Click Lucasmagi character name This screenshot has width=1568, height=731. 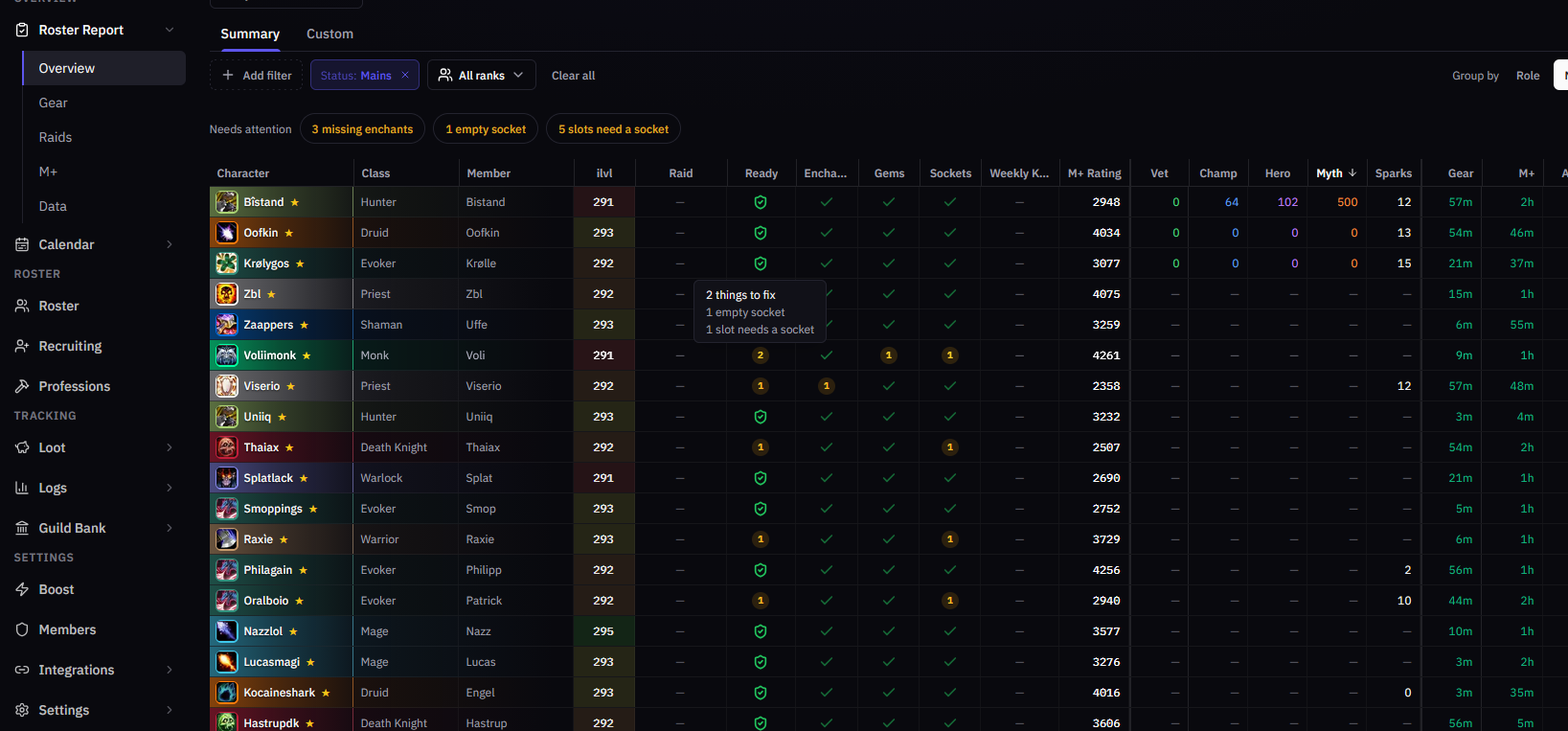271,662
